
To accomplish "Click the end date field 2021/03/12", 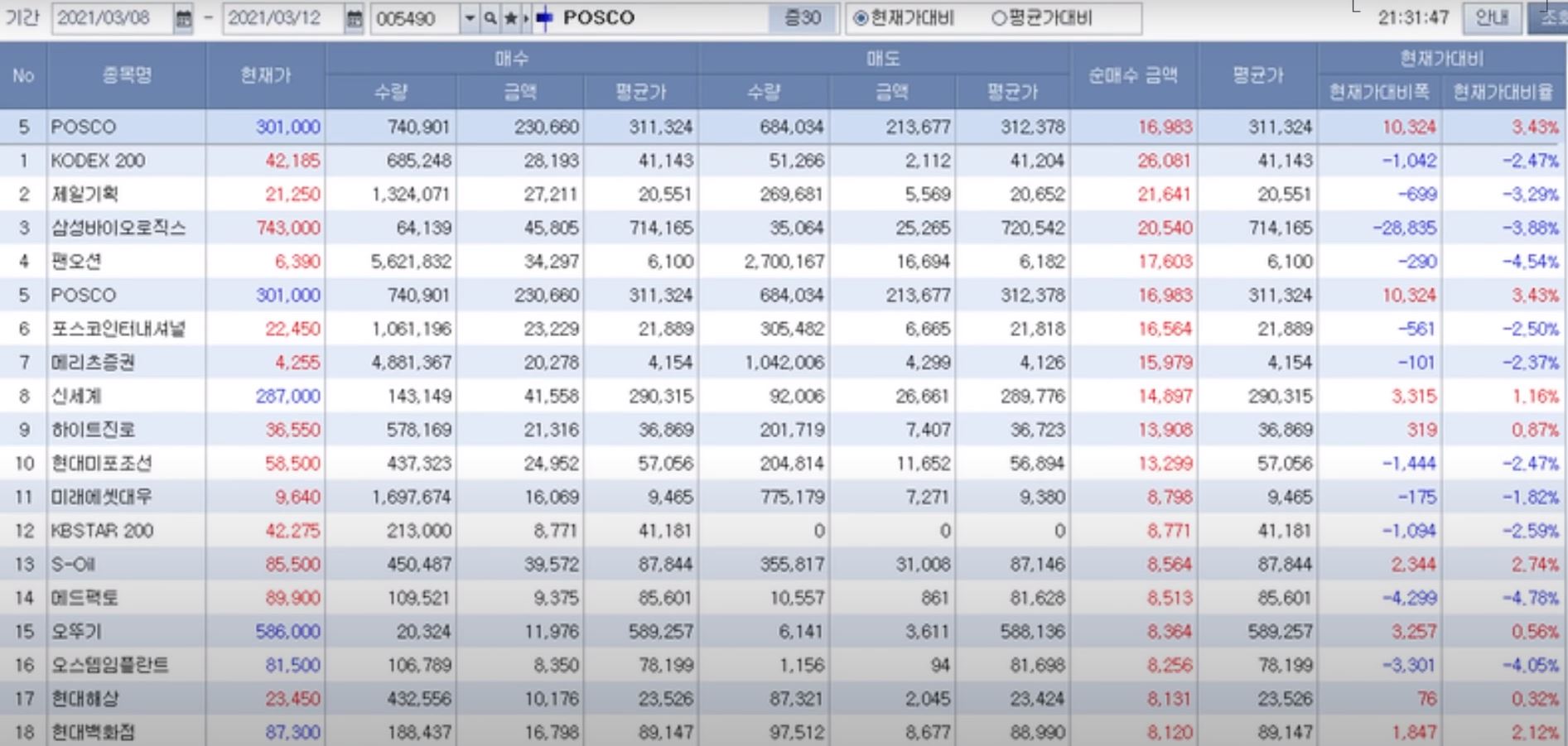I will (x=283, y=18).
